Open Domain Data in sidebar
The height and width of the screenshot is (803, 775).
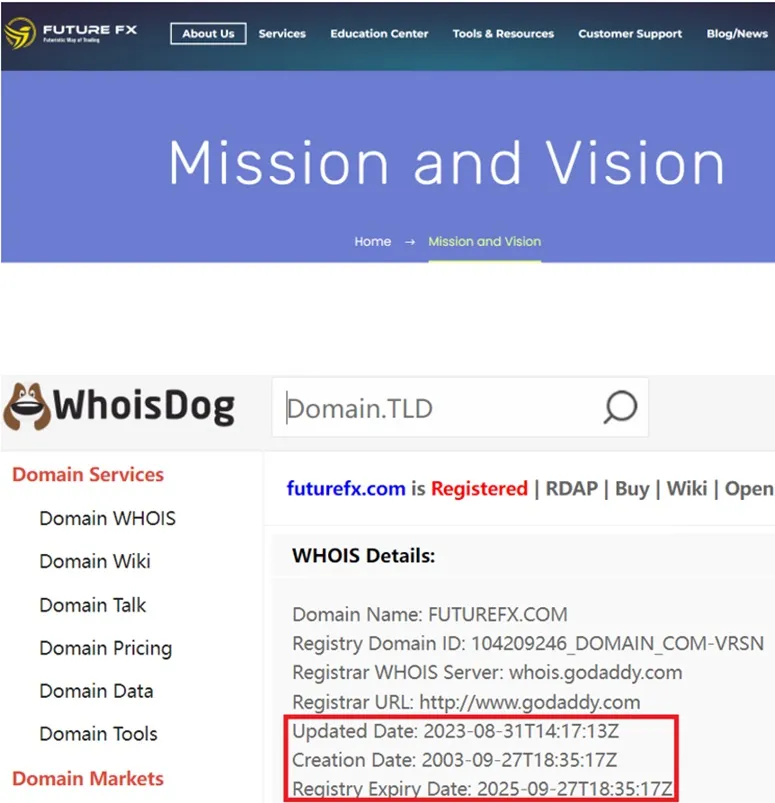pos(96,691)
